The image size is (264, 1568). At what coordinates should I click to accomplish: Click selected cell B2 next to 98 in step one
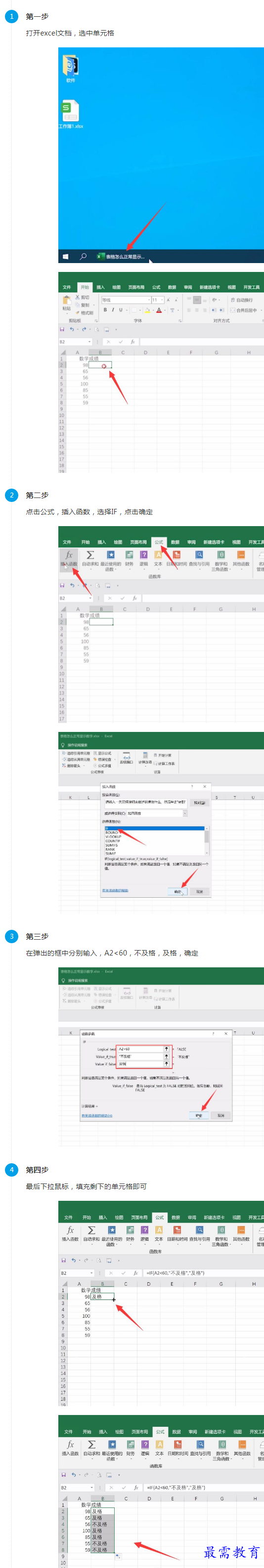coord(100,365)
